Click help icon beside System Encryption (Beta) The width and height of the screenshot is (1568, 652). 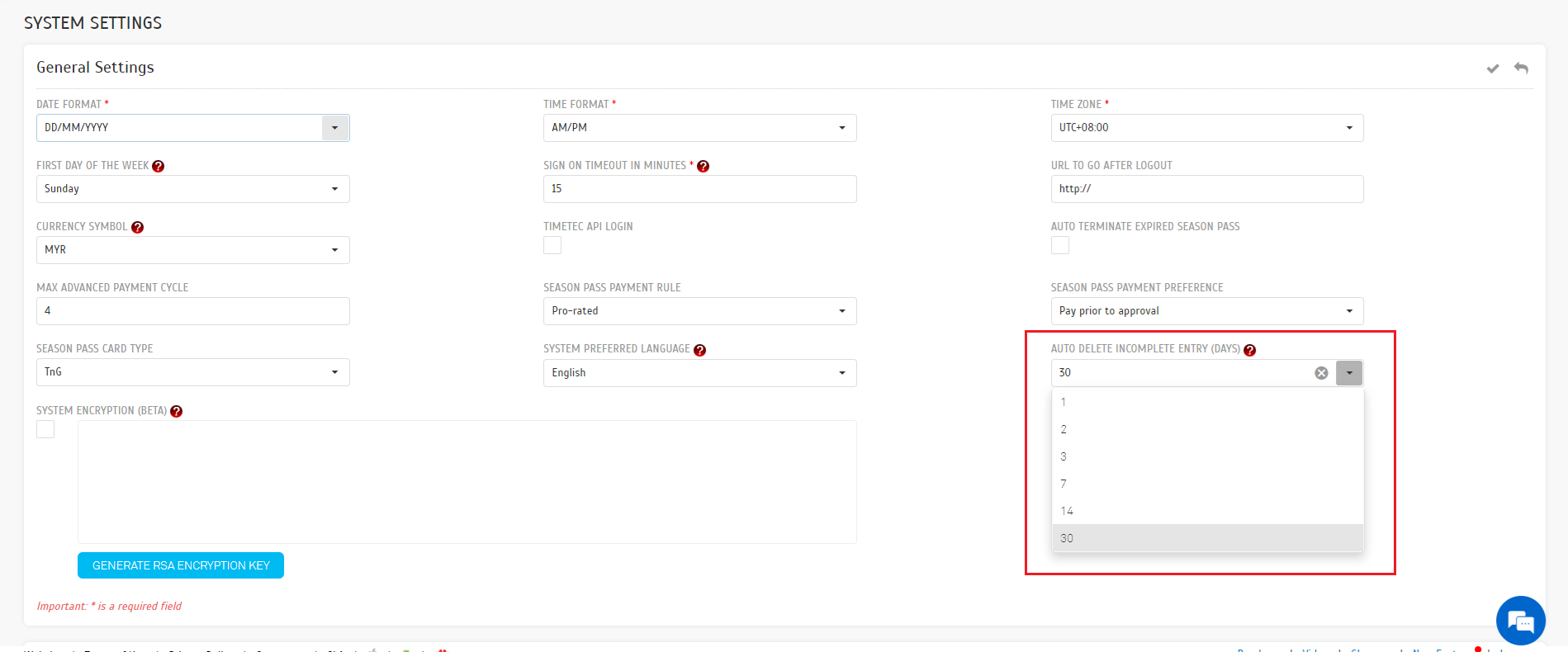[x=177, y=411]
